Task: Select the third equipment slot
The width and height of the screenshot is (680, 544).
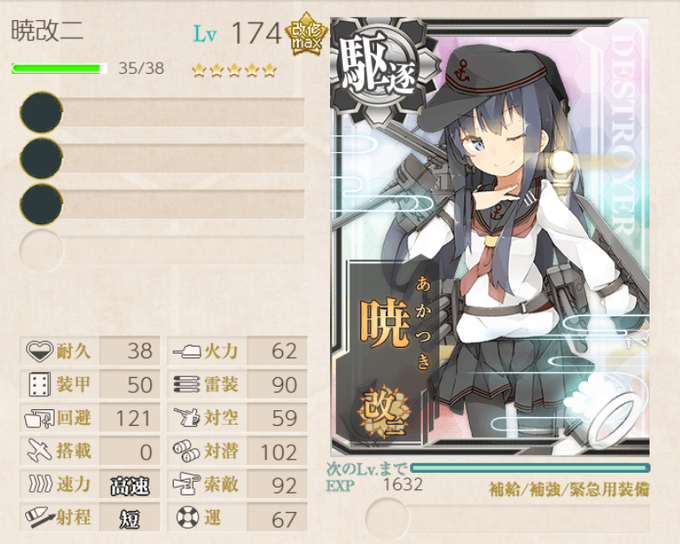Action: [163, 204]
